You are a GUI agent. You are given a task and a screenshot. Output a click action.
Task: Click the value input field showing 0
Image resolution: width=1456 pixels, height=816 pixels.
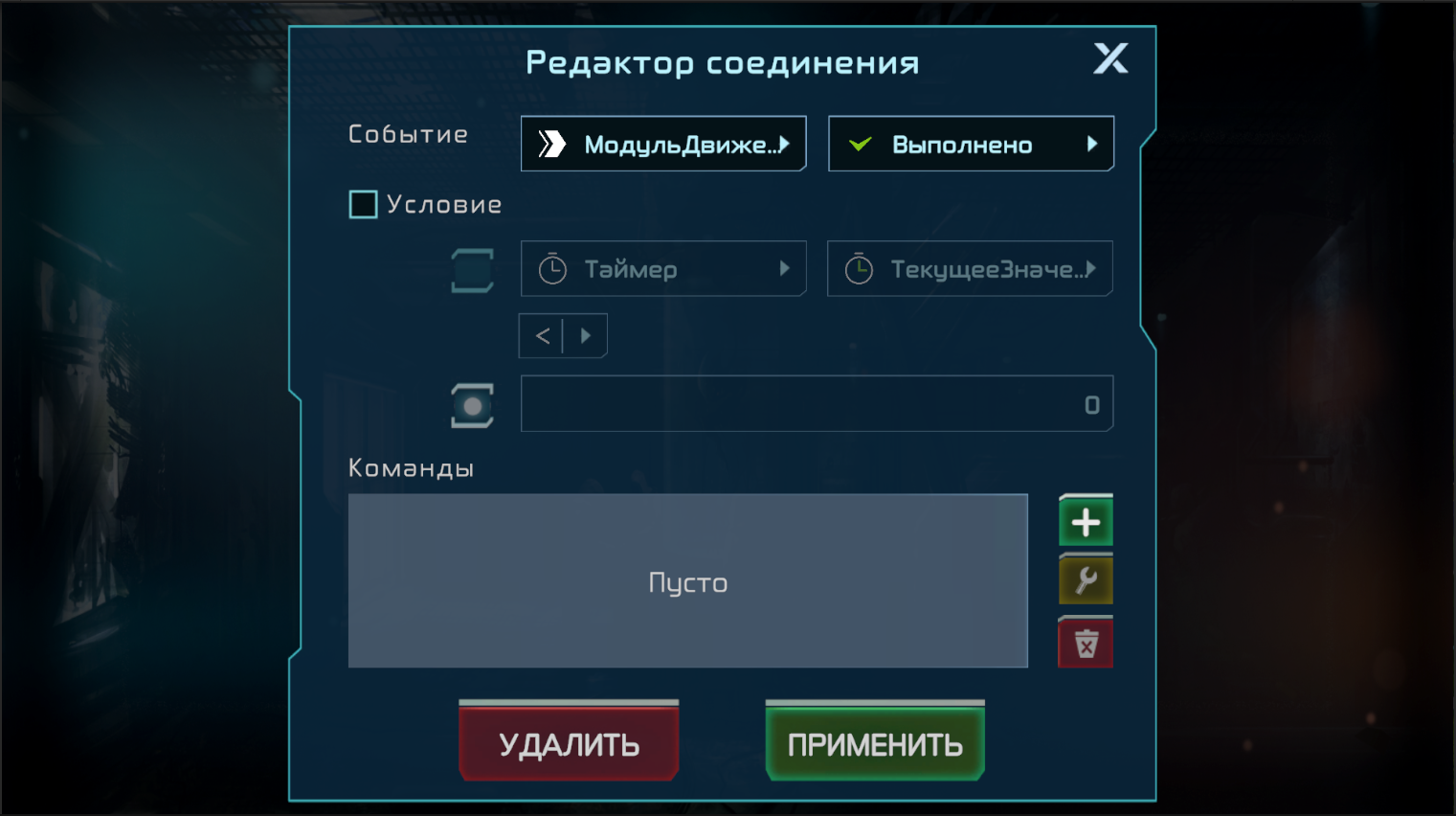817,403
